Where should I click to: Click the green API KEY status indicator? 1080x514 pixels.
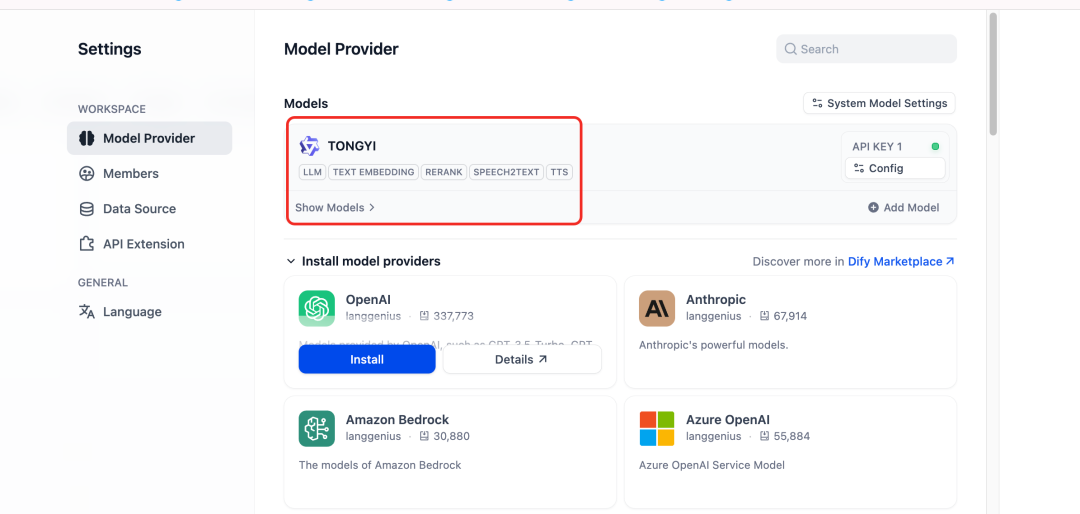pyautogui.click(x=935, y=147)
